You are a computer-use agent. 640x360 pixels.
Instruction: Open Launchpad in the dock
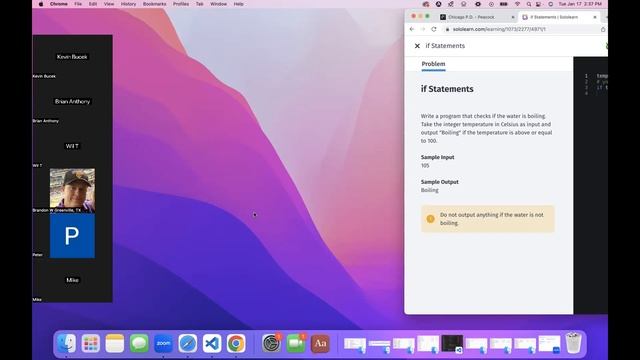[91, 343]
